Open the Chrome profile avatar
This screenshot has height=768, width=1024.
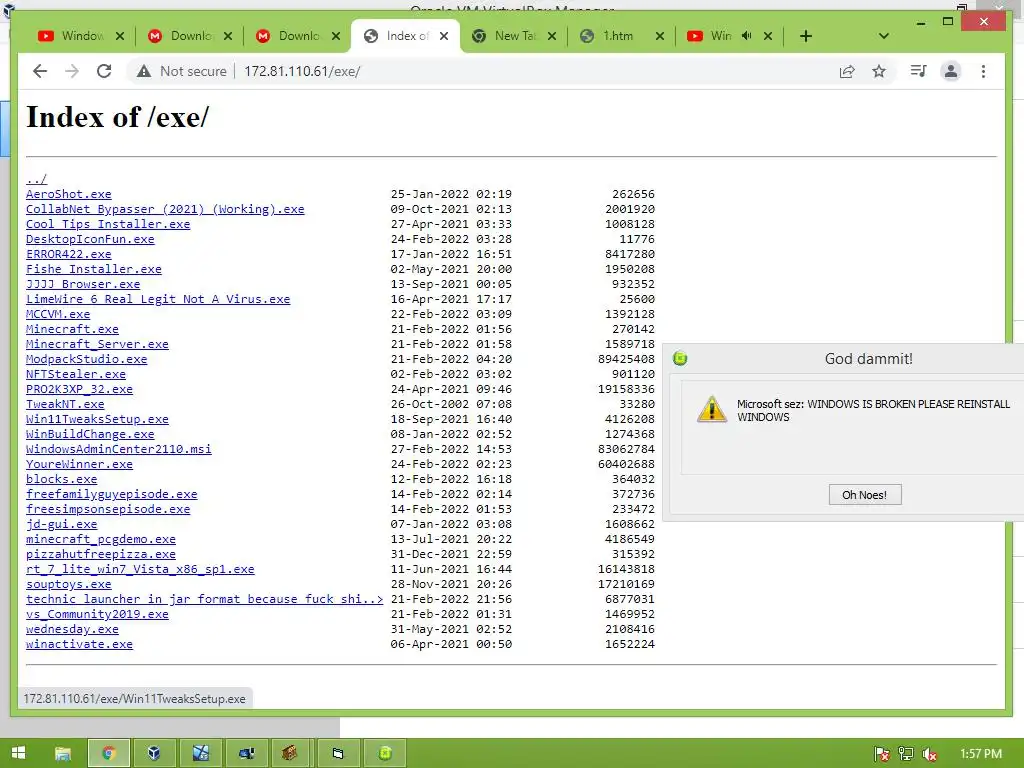tap(951, 71)
